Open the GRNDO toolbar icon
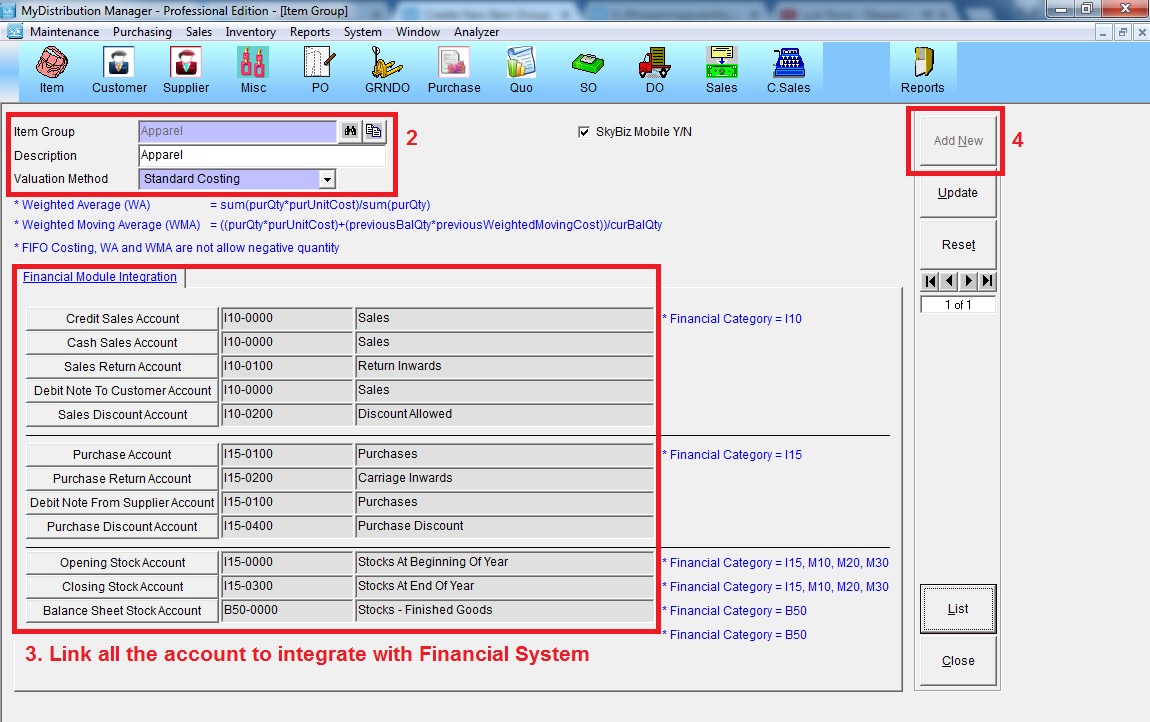Screen dimensions: 1150x722 (x=386, y=70)
